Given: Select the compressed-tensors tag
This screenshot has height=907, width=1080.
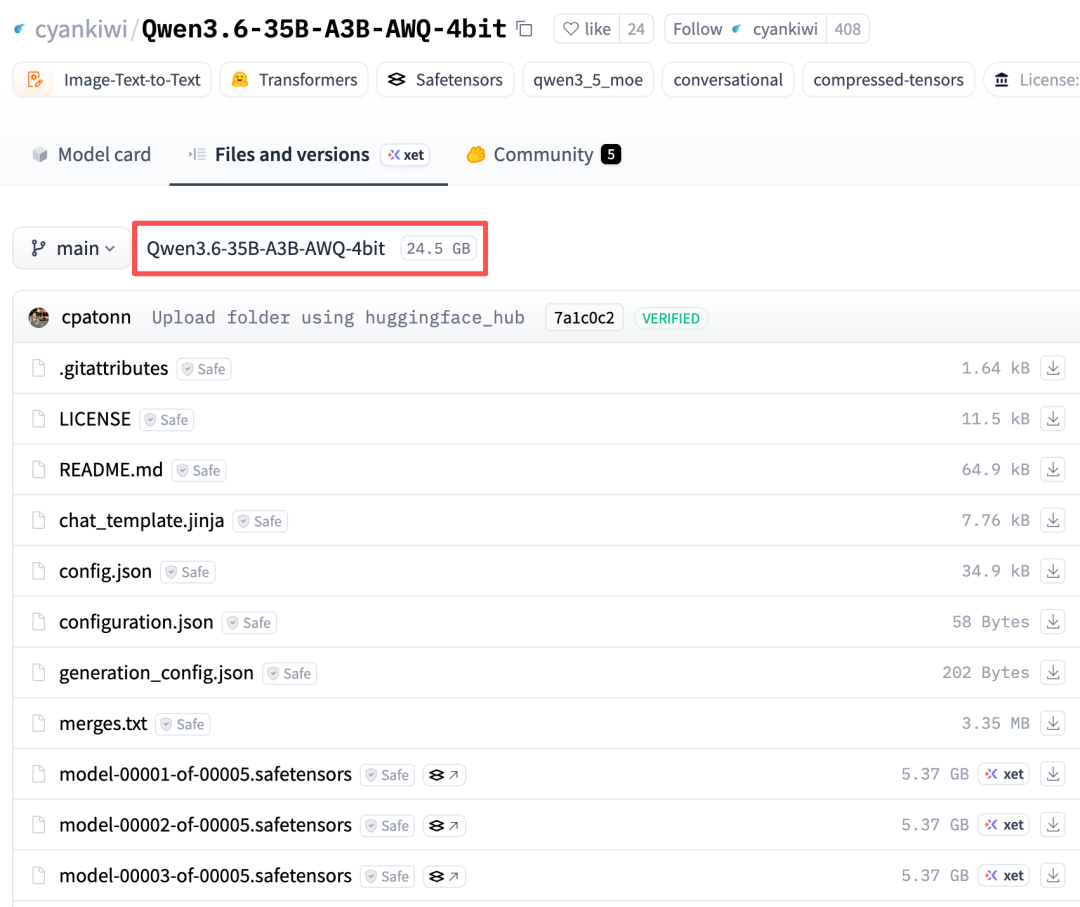Looking at the screenshot, I should (888, 80).
